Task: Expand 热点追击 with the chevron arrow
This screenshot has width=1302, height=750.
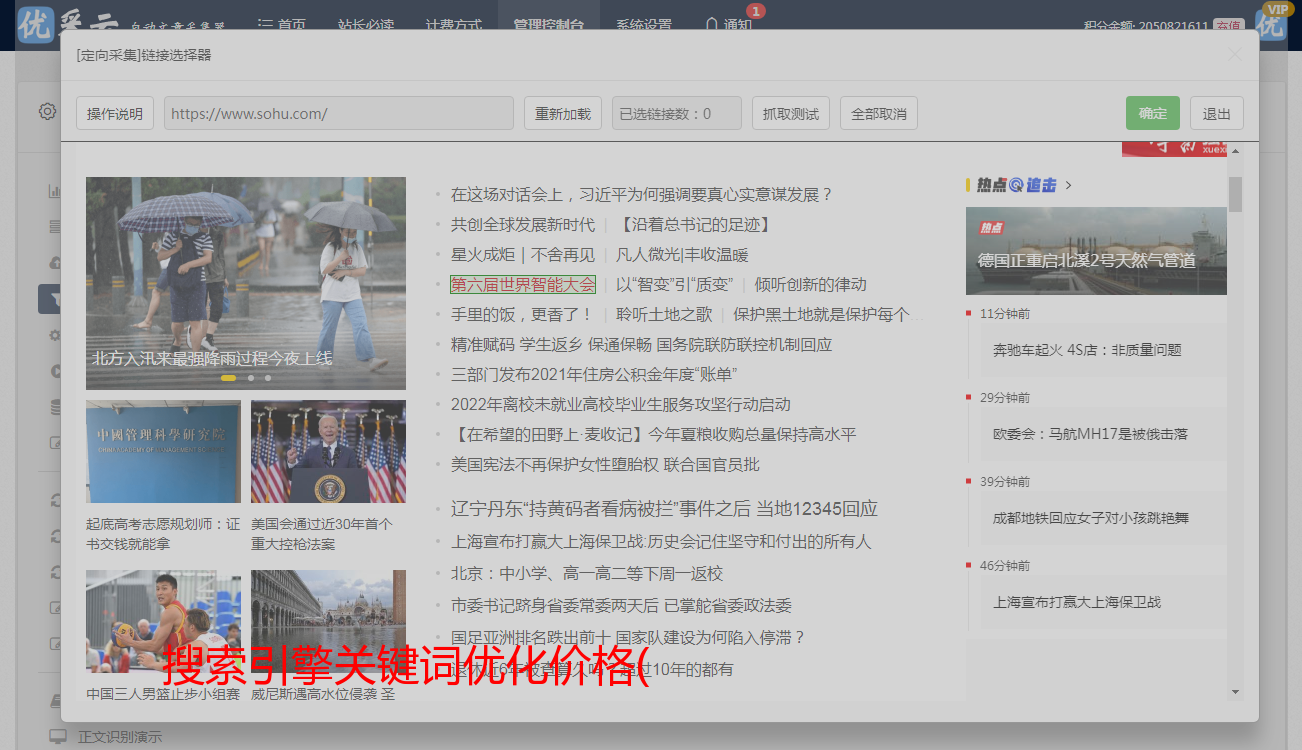Action: [1069, 185]
